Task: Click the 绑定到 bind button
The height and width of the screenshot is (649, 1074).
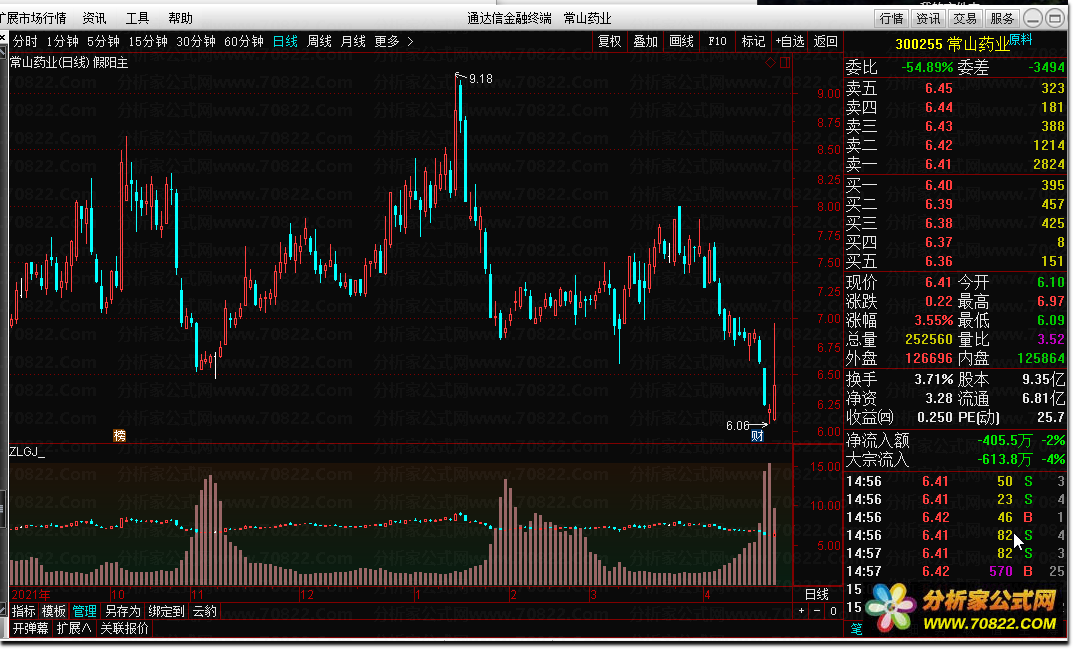Action: (x=166, y=611)
